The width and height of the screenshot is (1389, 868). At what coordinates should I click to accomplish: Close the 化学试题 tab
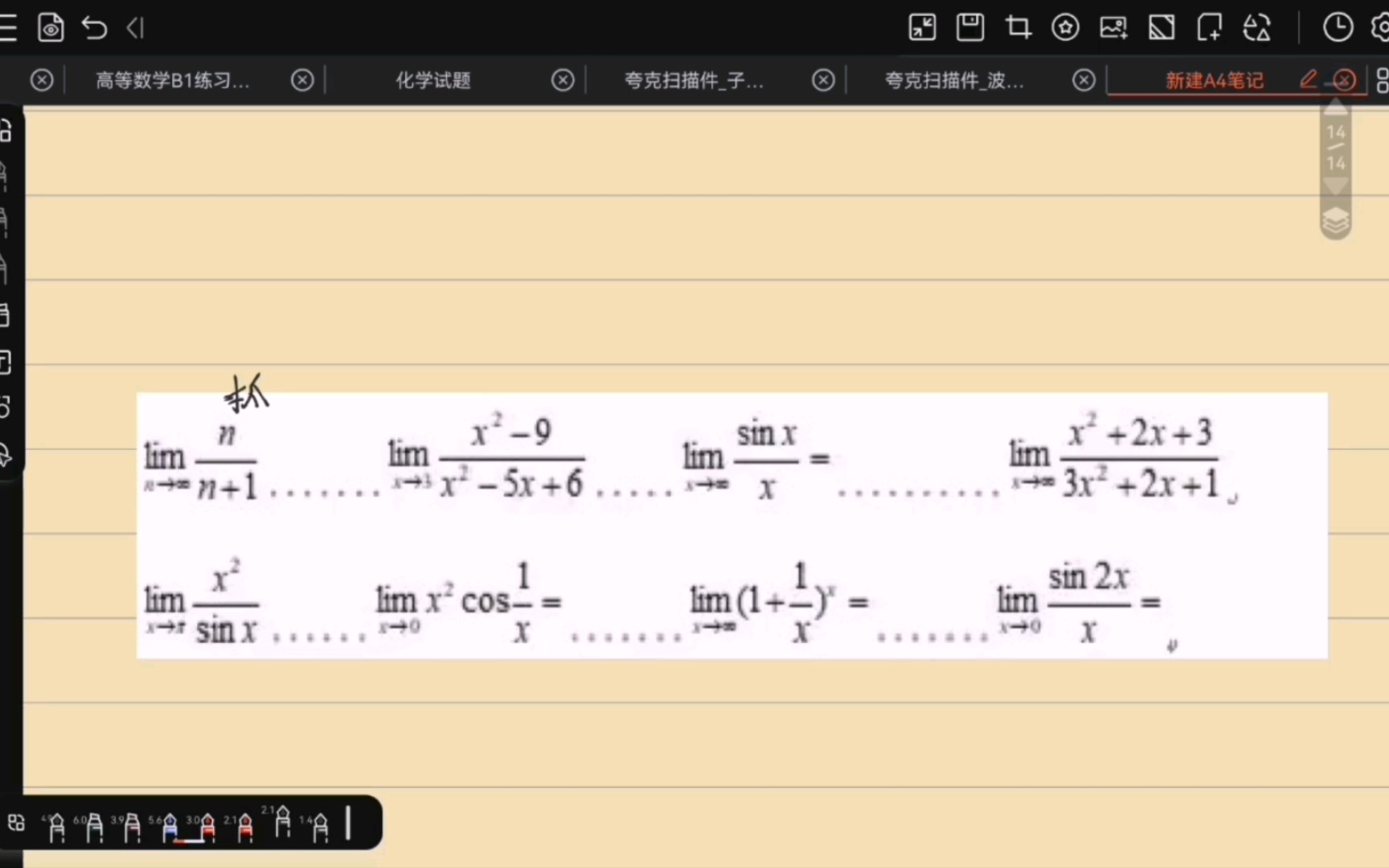tap(563, 80)
